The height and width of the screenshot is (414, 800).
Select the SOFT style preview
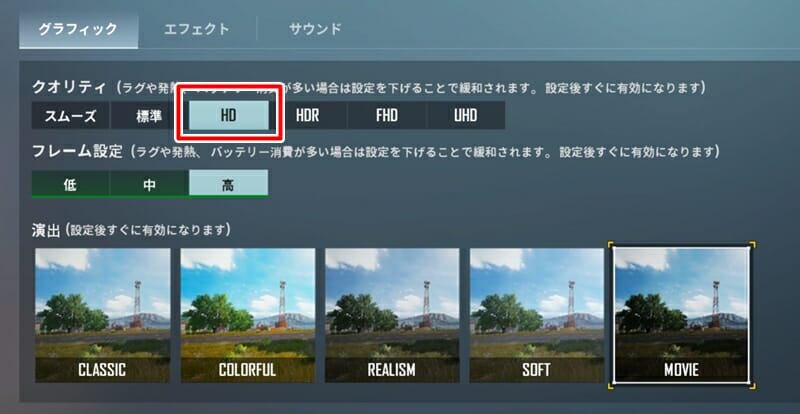[537, 315]
